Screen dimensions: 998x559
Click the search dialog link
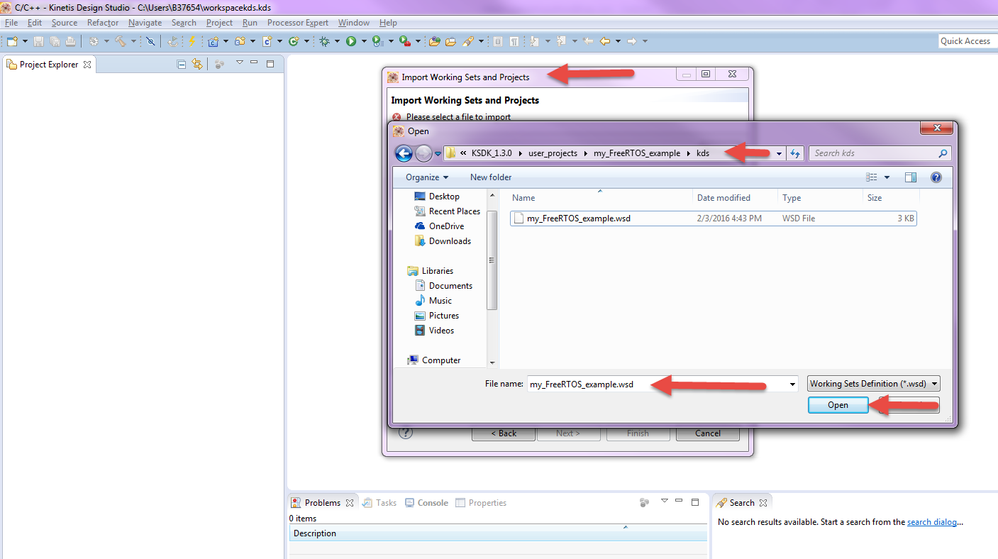(931, 522)
